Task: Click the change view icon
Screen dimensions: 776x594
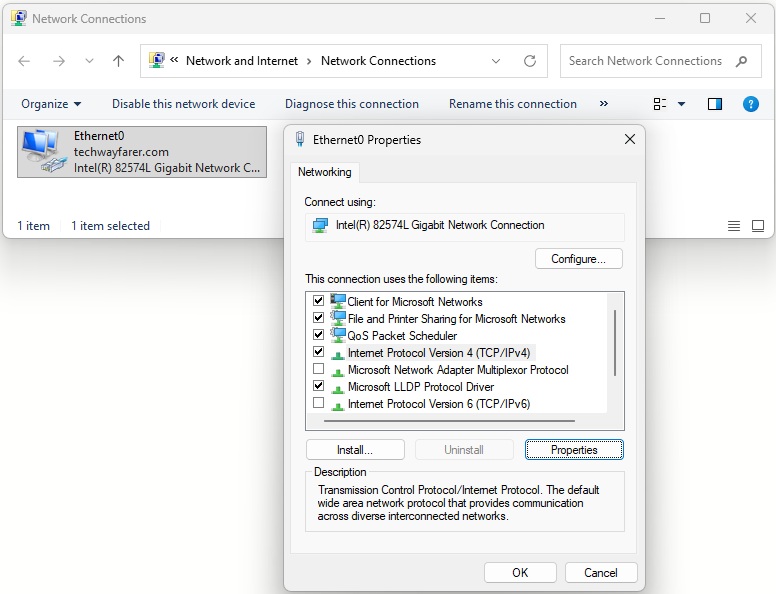Action: [x=660, y=104]
